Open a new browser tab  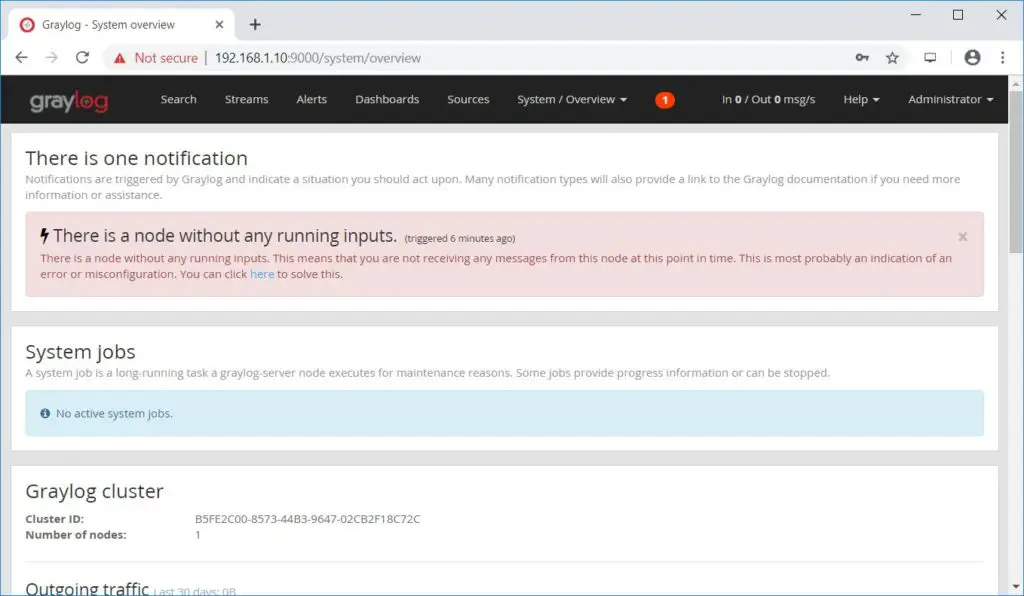pos(255,25)
